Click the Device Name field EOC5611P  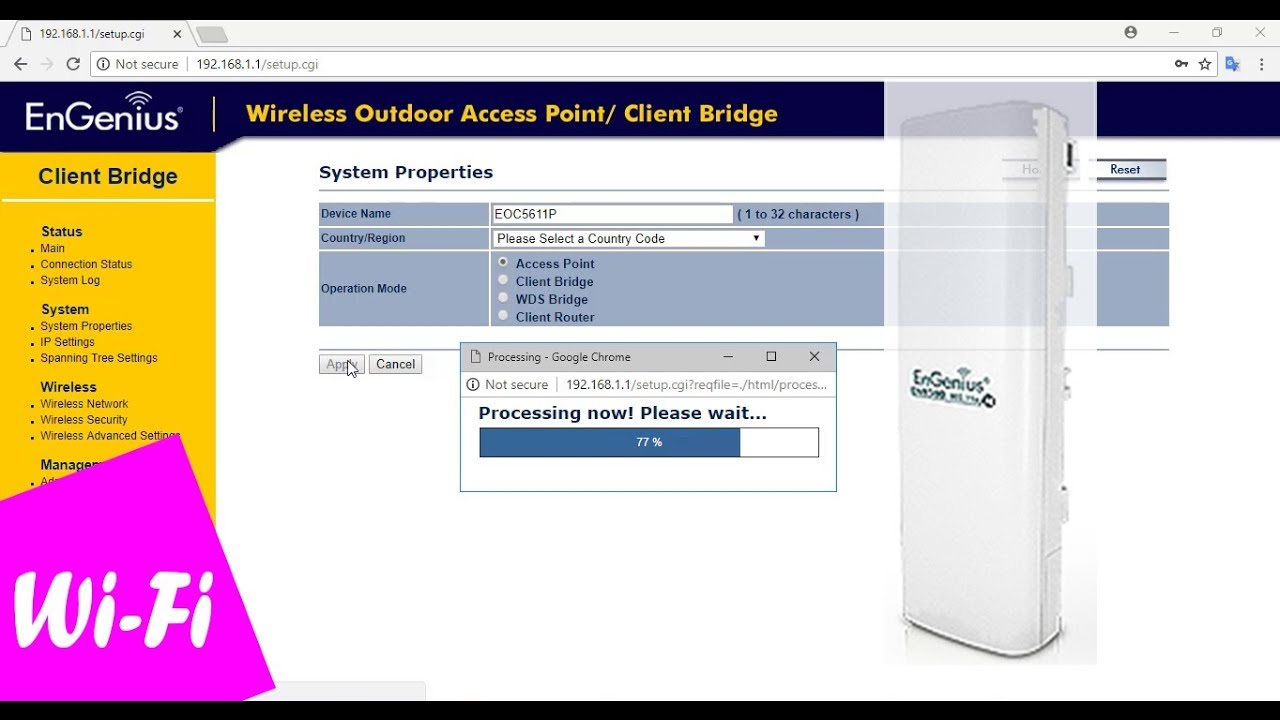pos(613,214)
